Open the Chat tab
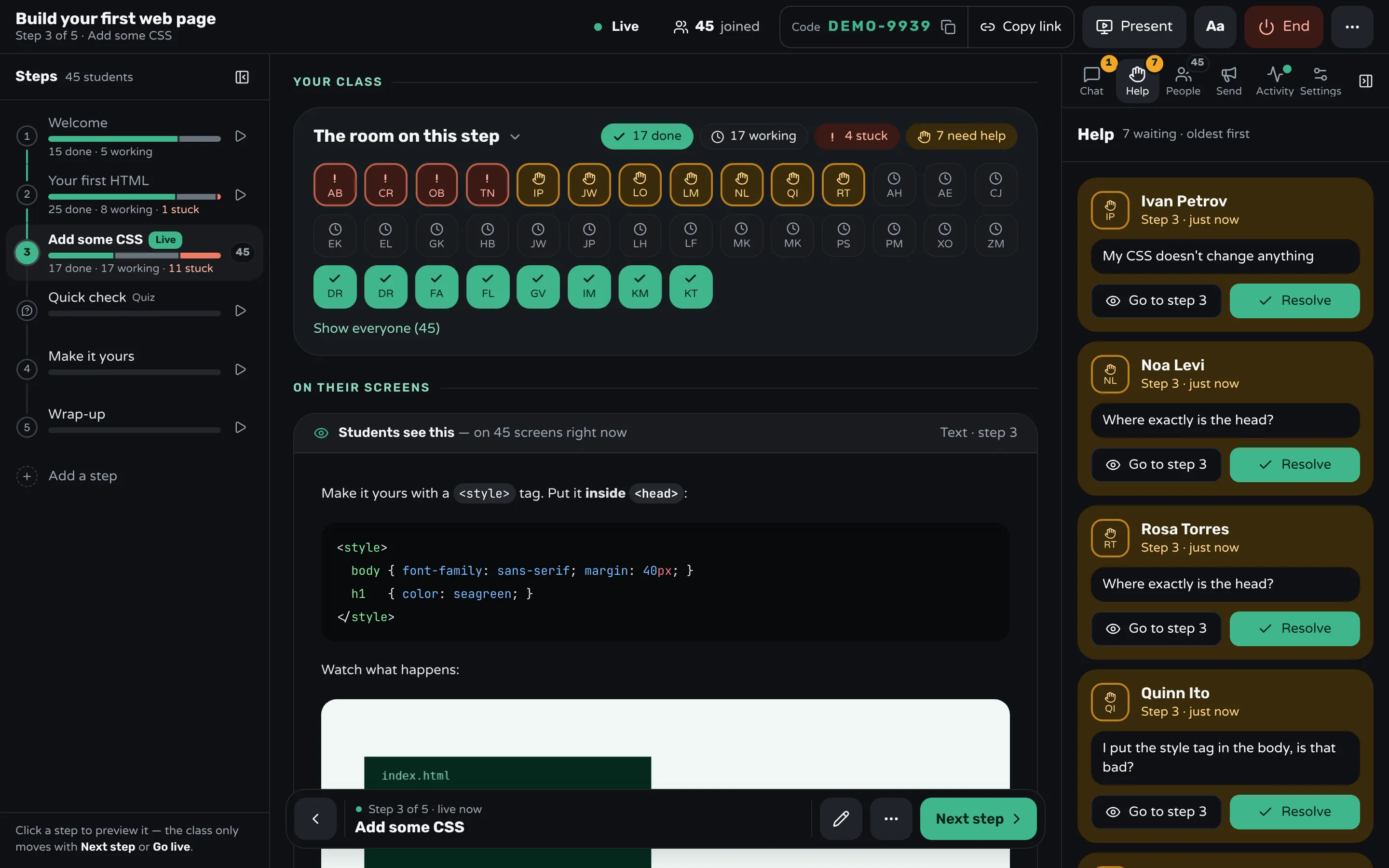 [x=1091, y=81]
